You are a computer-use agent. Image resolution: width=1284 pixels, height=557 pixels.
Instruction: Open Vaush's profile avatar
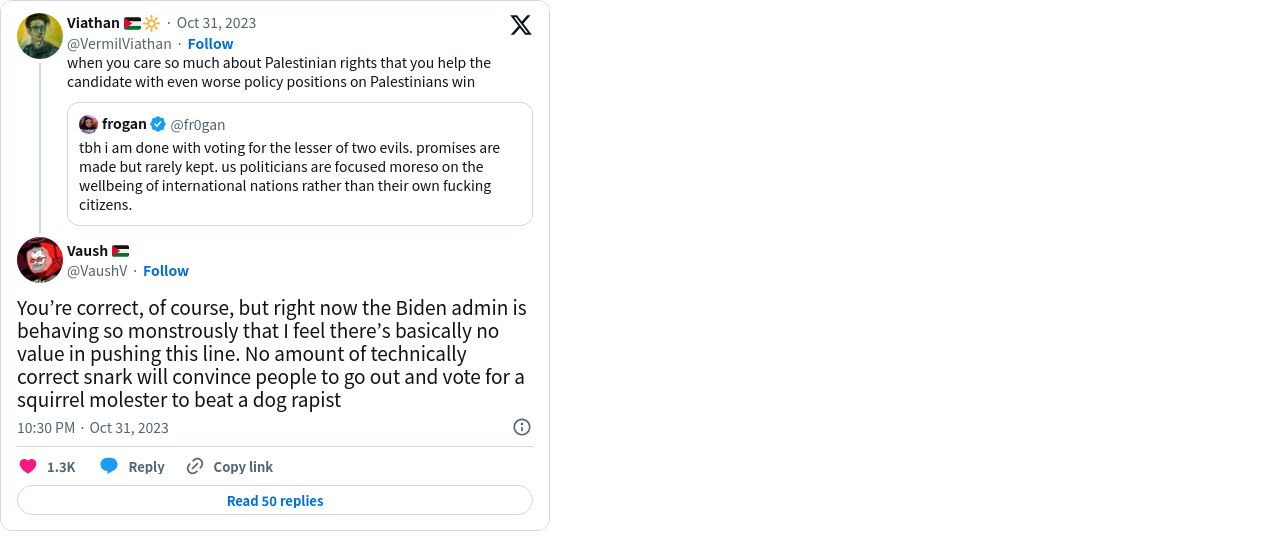[40, 260]
